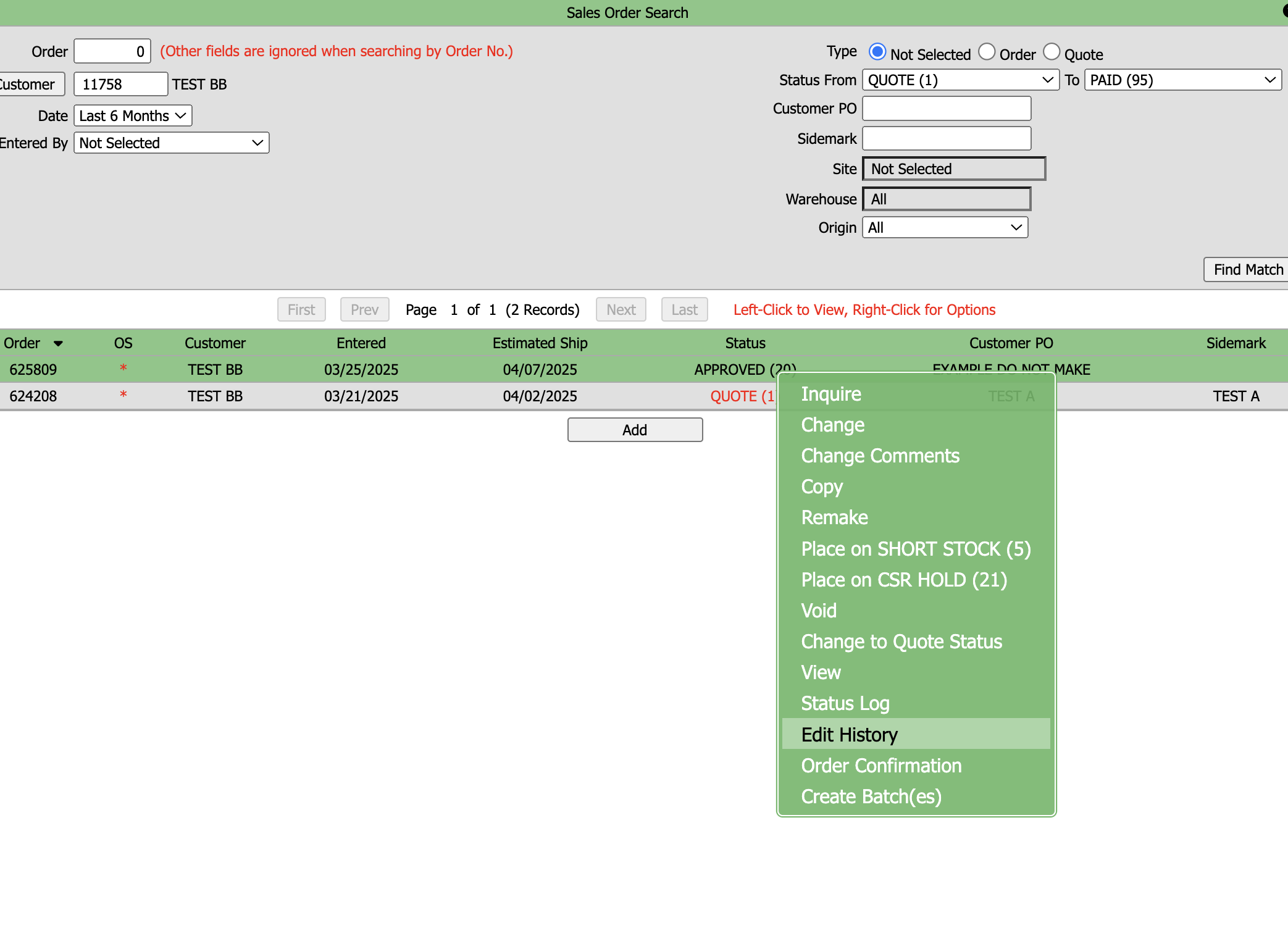Image resolution: width=1288 pixels, height=936 pixels.
Task: Expand the Entered By dropdown
Action: [x=171, y=143]
